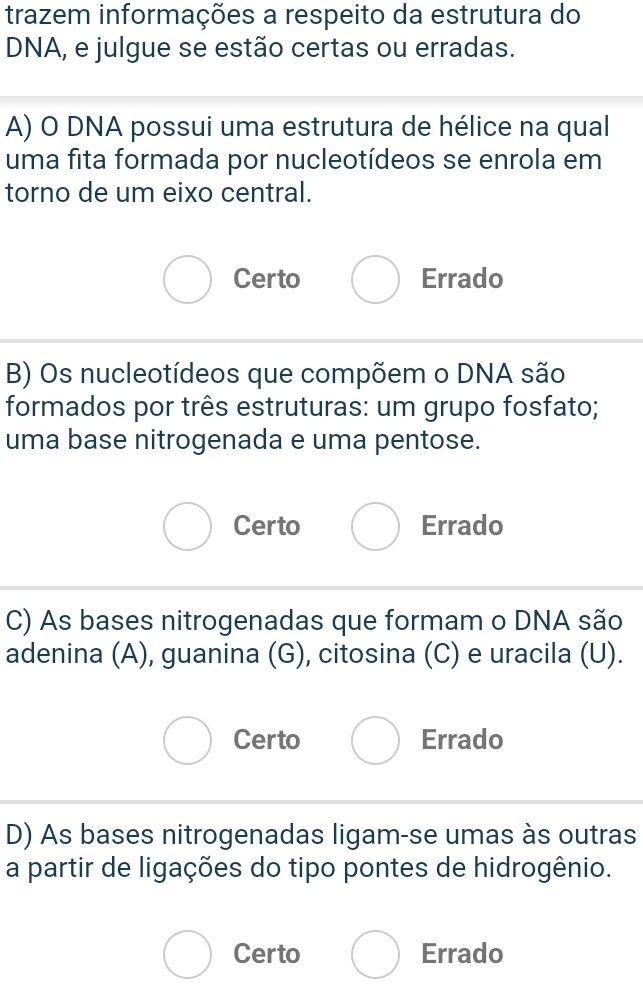
Task: Click the "Certo" text label under statement C
Action: [266, 740]
